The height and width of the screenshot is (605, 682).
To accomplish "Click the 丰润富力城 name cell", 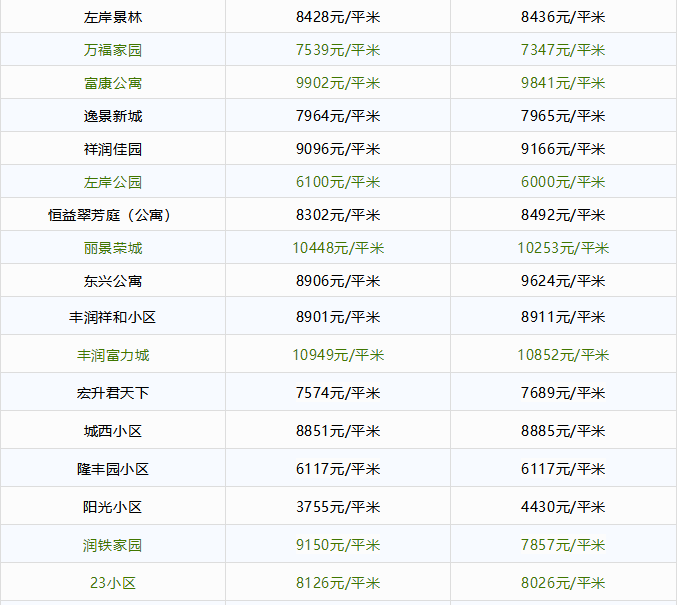I will click(113, 355).
